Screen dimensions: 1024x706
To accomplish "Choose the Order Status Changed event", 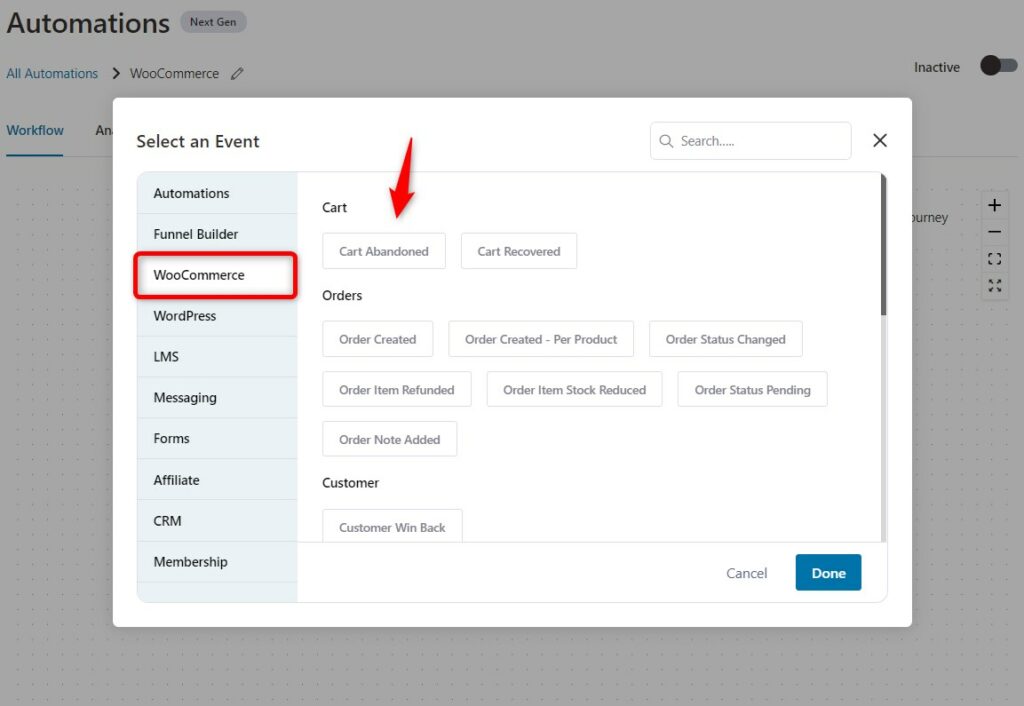I will 726,339.
